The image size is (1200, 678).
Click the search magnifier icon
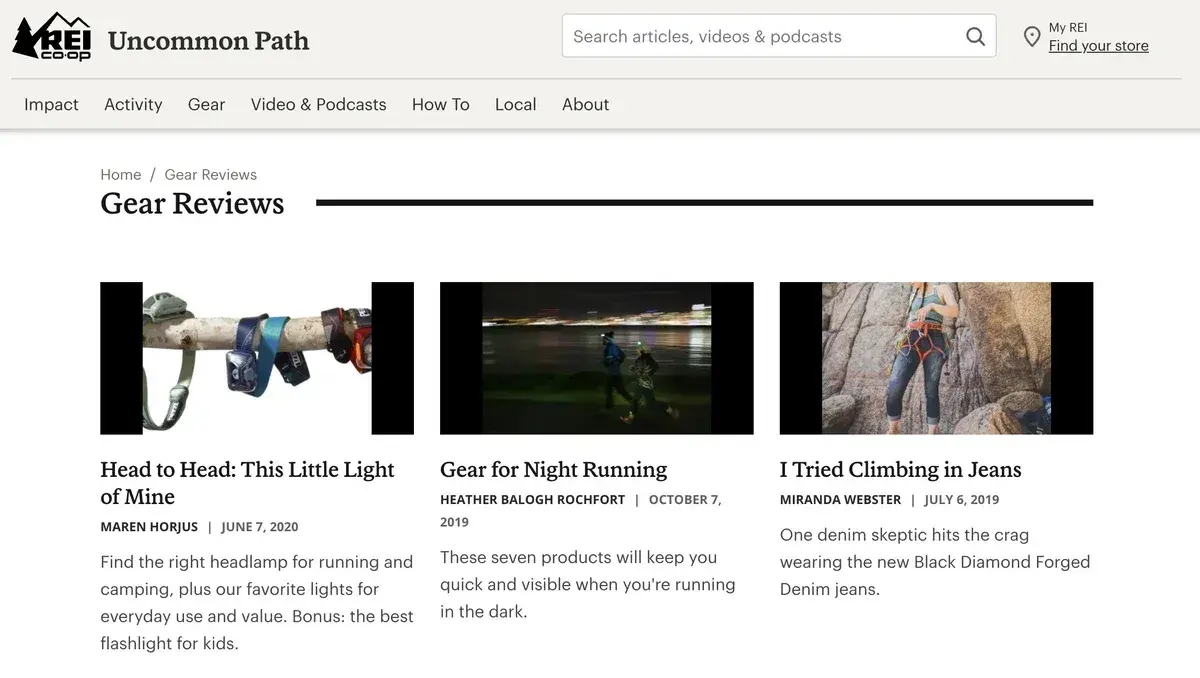(975, 37)
